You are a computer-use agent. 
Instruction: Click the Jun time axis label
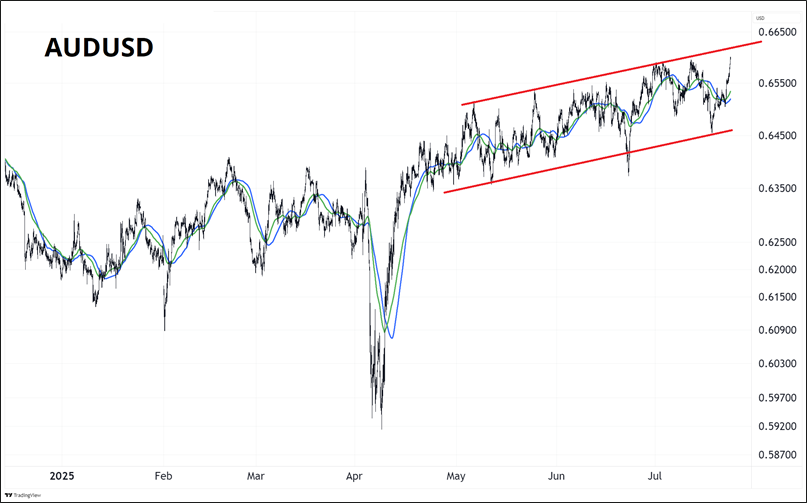[x=557, y=478]
